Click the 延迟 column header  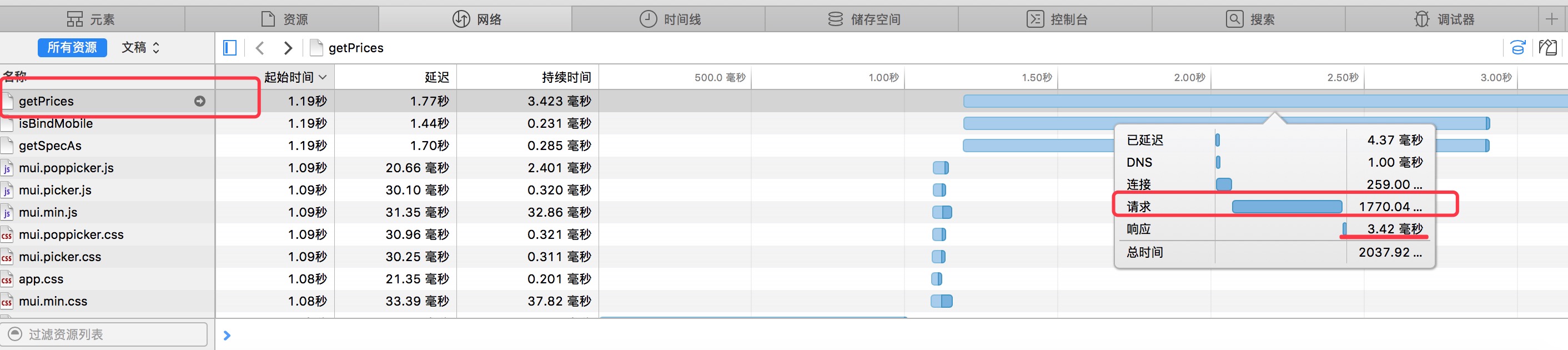[436, 77]
